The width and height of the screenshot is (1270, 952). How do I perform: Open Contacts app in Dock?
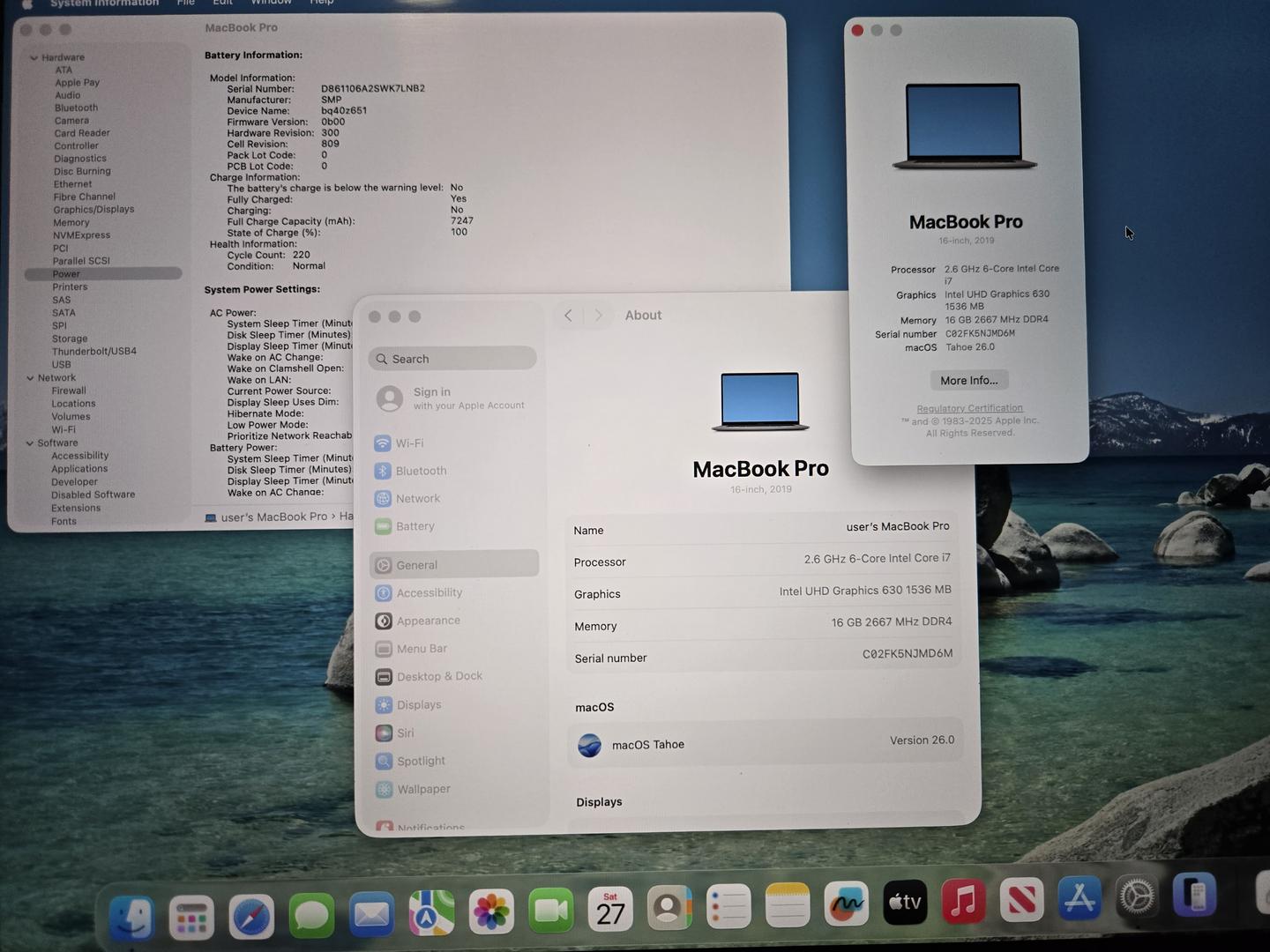click(x=669, y=907)
